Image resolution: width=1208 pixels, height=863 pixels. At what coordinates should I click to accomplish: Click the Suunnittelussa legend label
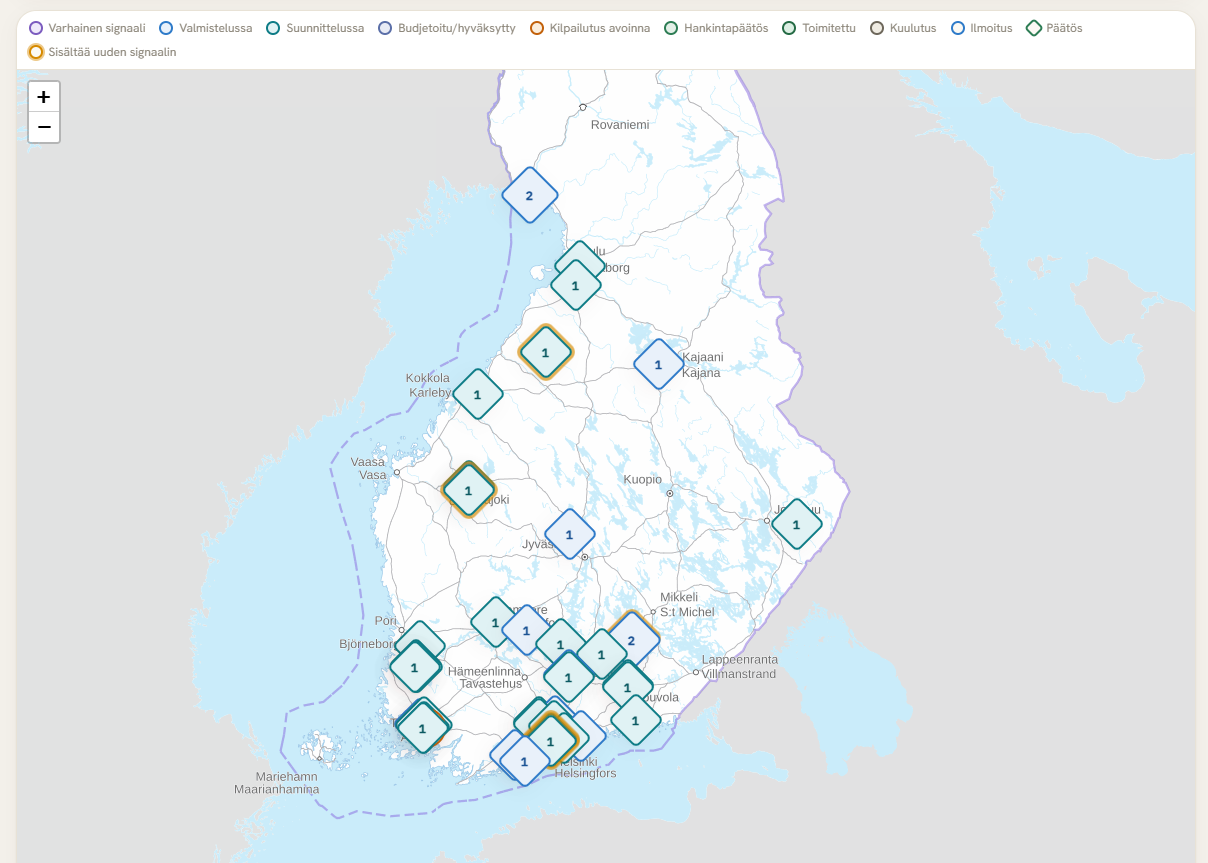click(325, 28)
